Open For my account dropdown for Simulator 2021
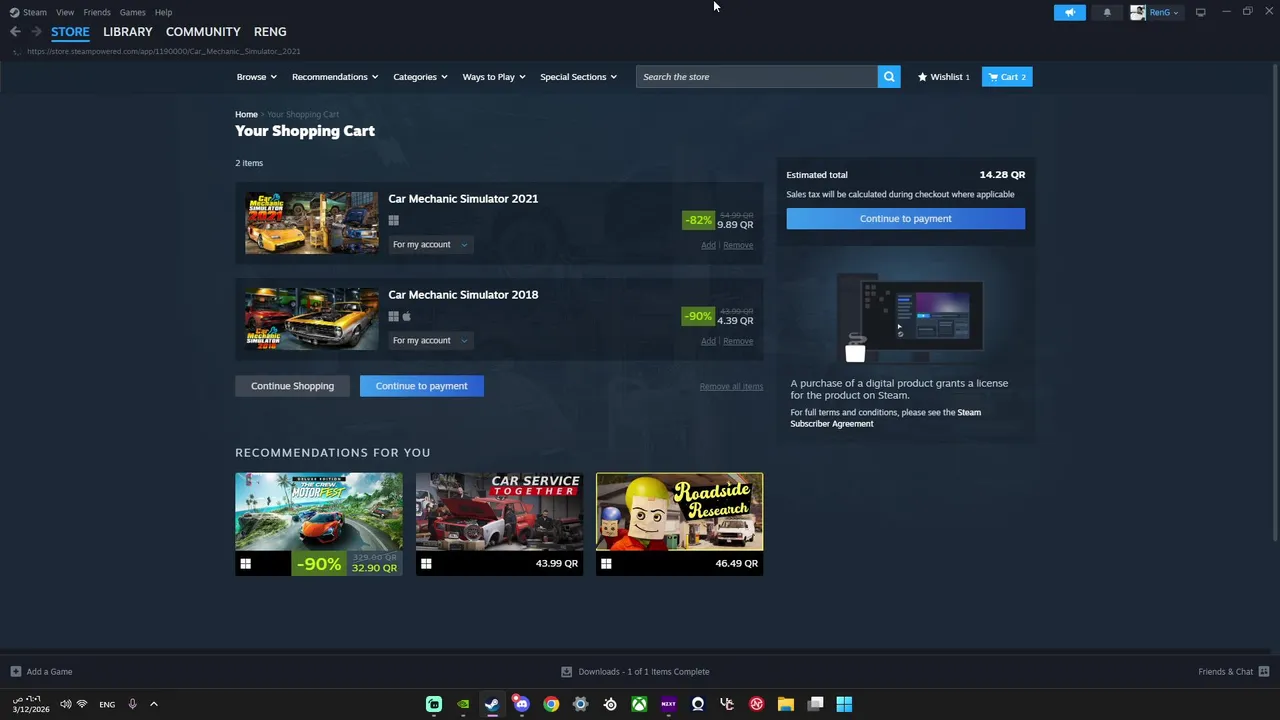This screenshot has height=720, width=1280. click(x=430, y=245)
